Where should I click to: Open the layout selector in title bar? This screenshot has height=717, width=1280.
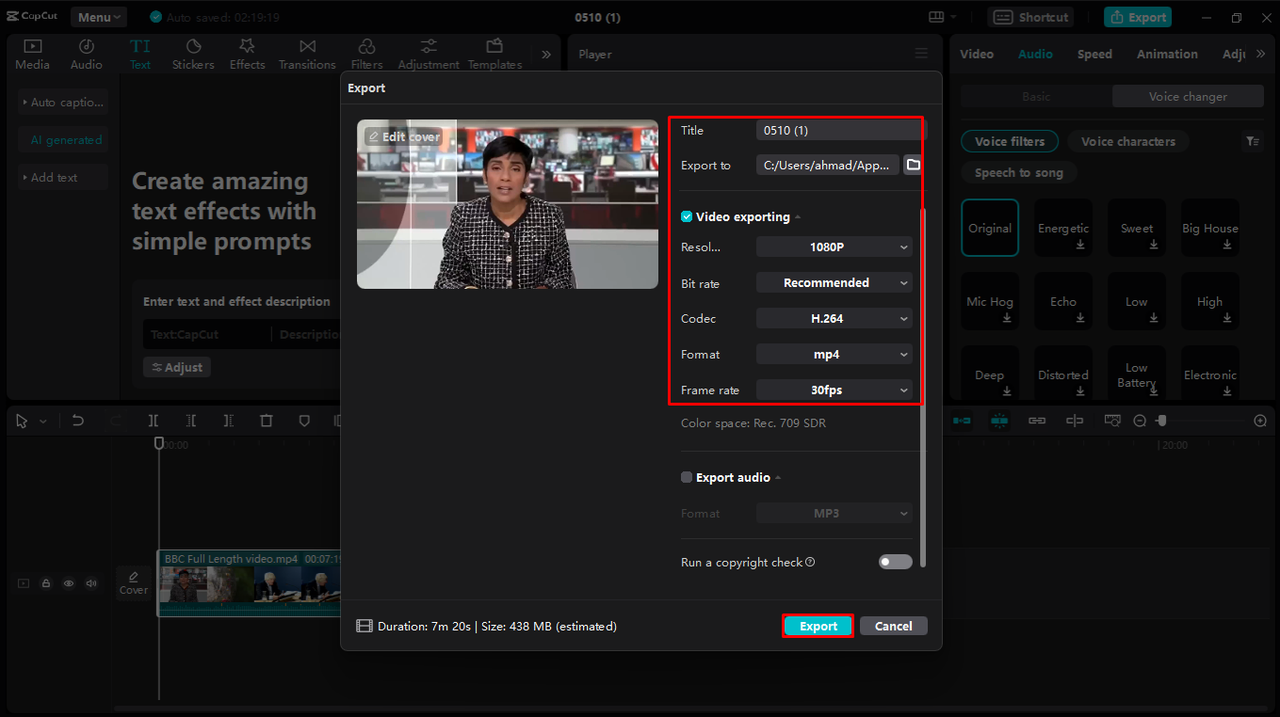(x=942, y=17)
